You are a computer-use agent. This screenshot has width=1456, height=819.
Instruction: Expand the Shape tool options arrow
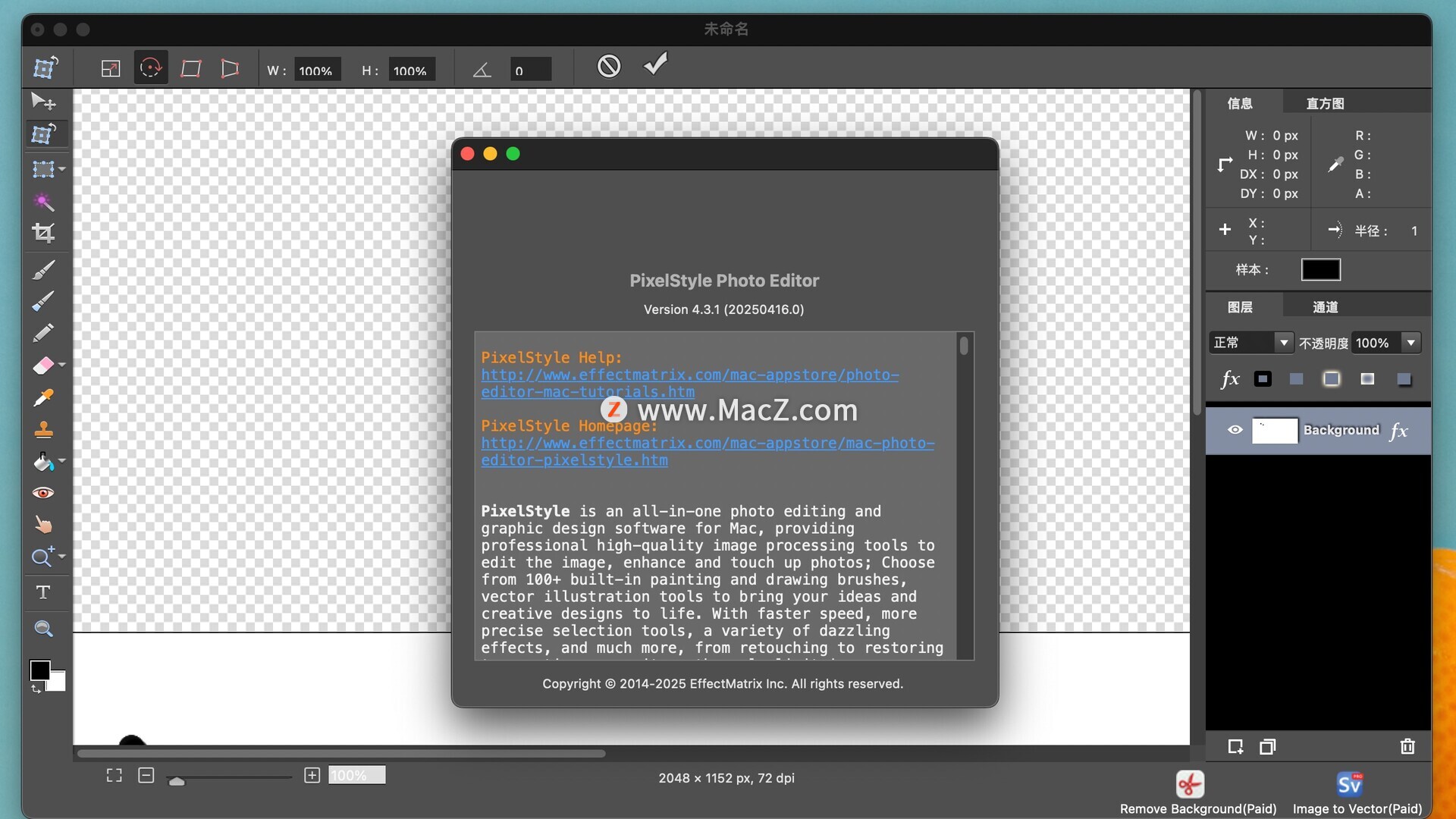[62, 556]
